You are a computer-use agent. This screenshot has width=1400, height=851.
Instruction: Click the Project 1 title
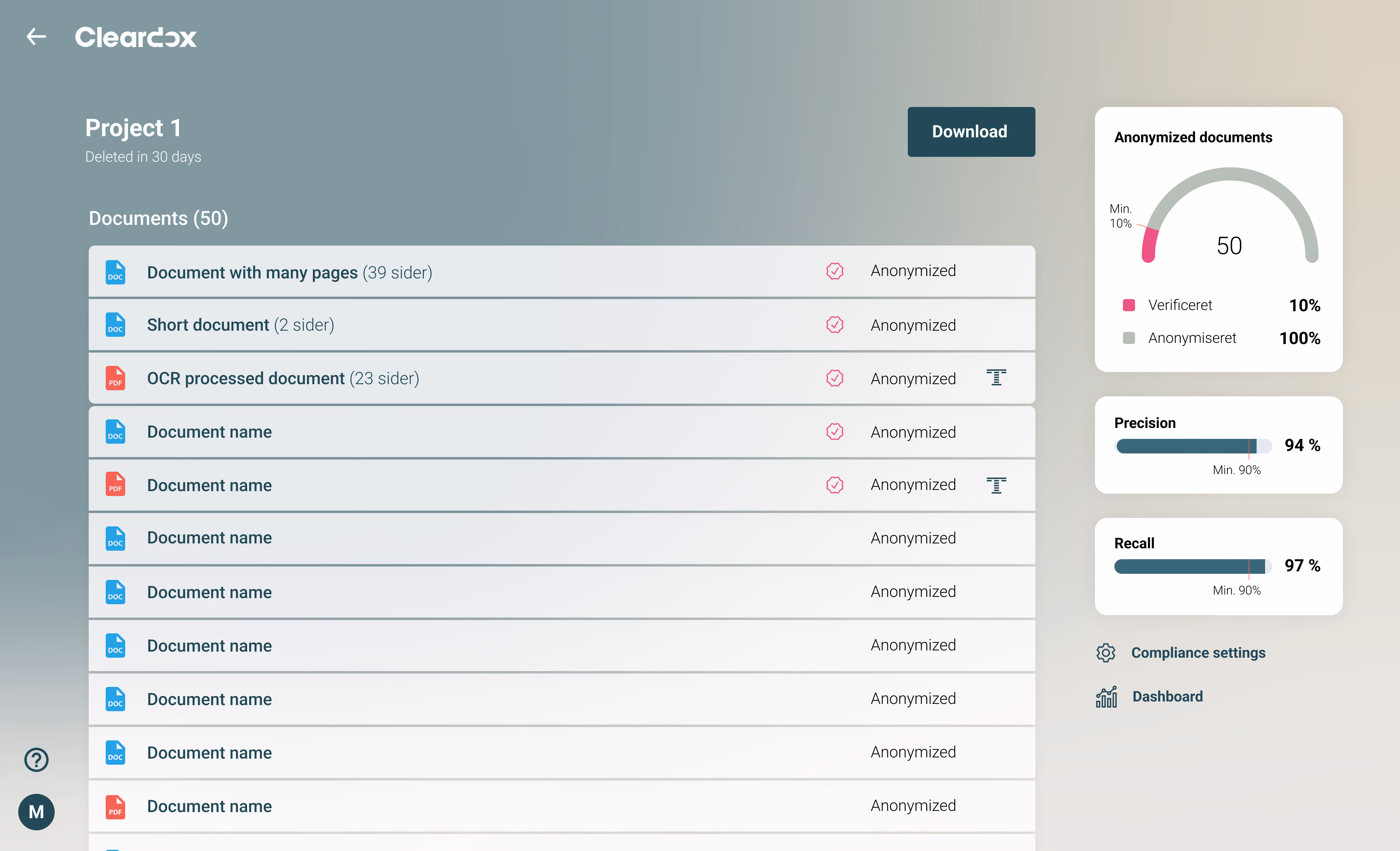point(133,128)
